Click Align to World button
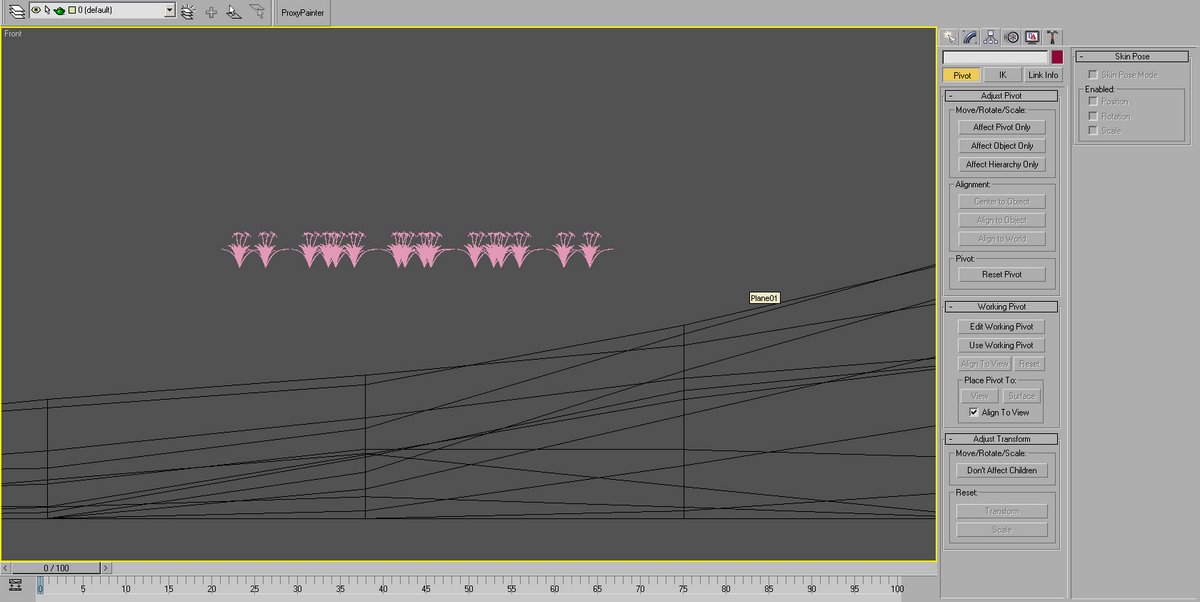This screenshot has width=1200, height=602. tap(1002, 239)
